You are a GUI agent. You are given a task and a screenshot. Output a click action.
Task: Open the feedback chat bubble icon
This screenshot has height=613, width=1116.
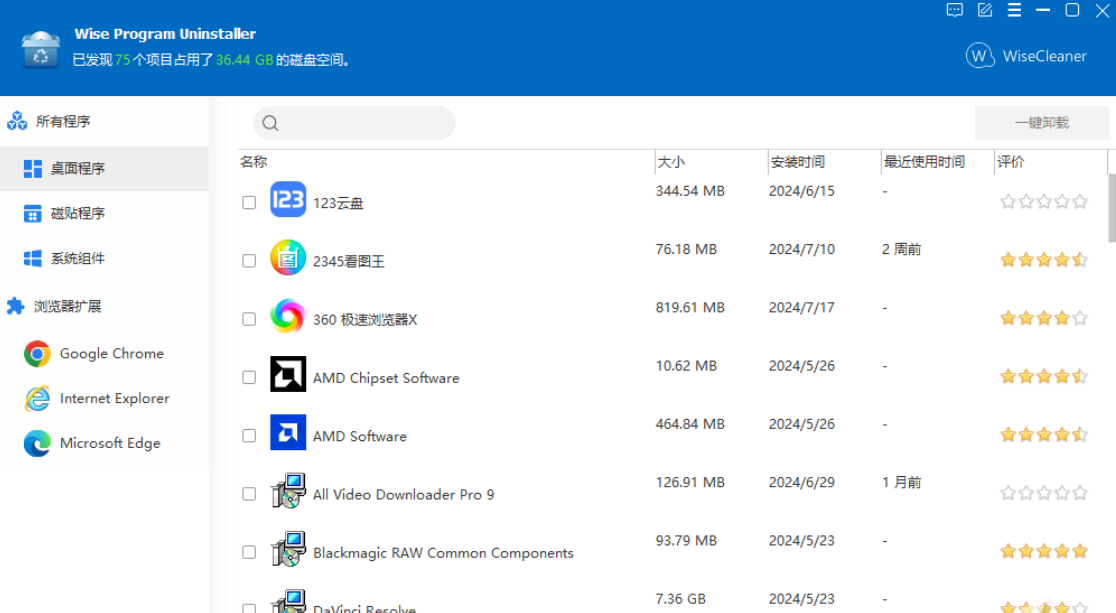pos(954,10)
